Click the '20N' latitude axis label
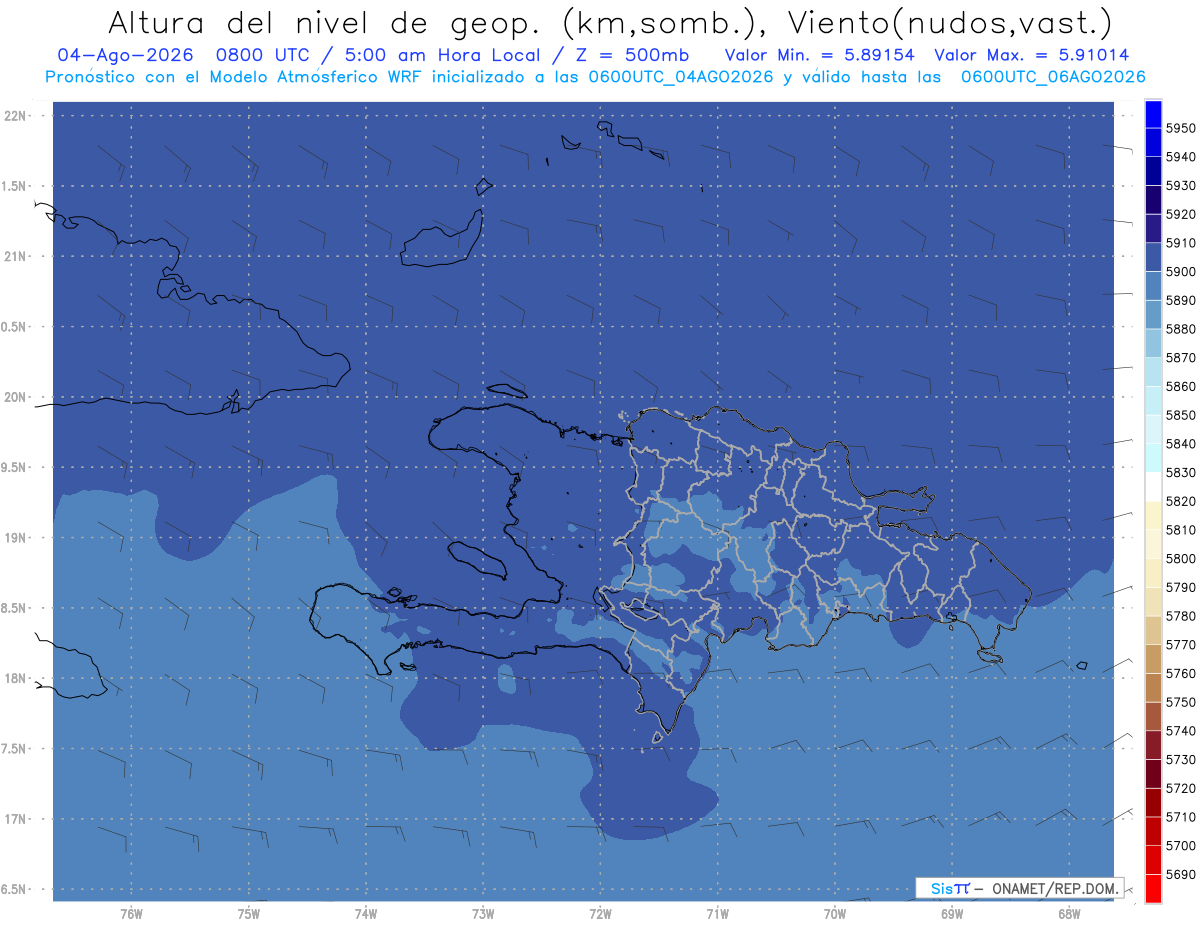The width and height of the screenshot is (1200, 927). pos(14,397)
